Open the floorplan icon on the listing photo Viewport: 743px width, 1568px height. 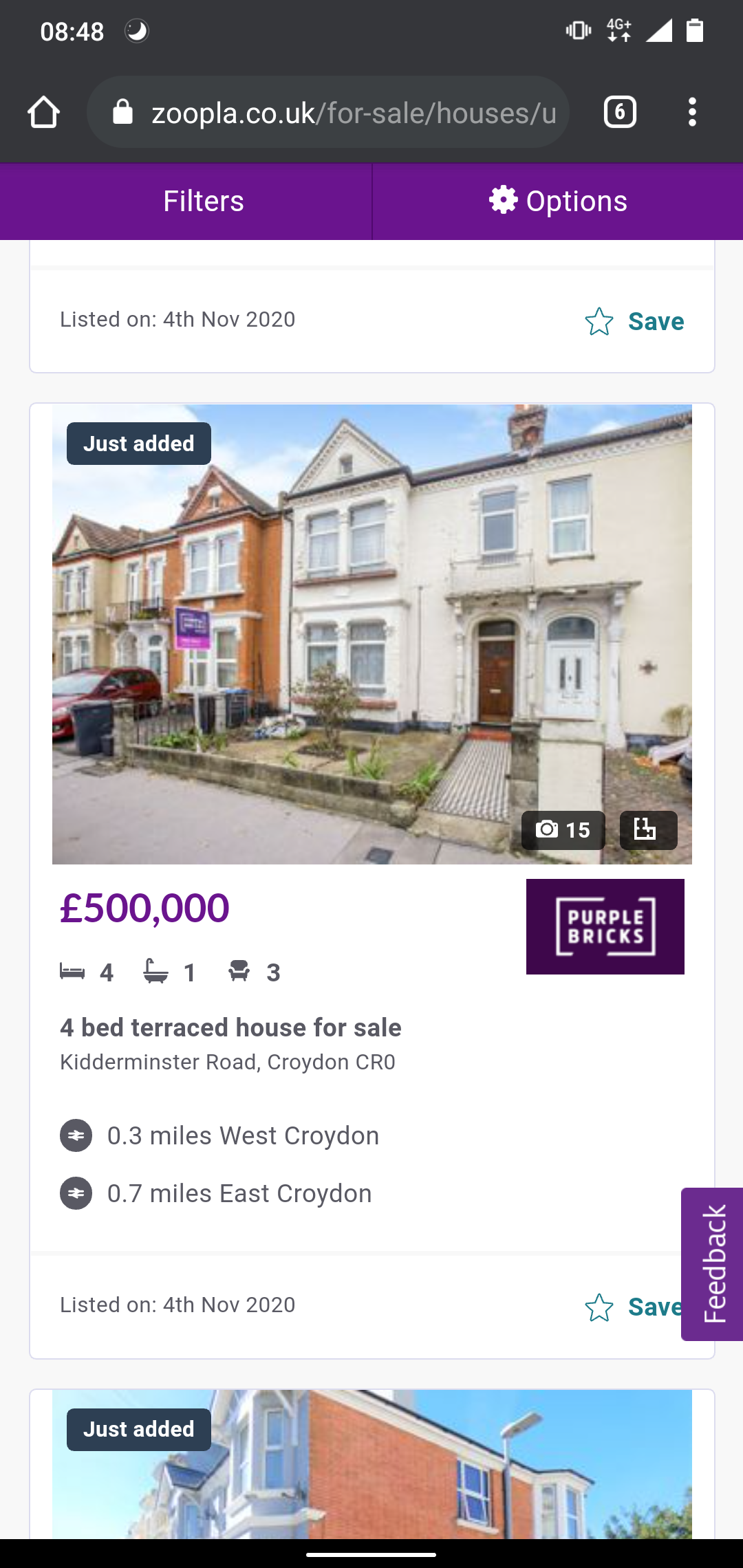point(648,830)
